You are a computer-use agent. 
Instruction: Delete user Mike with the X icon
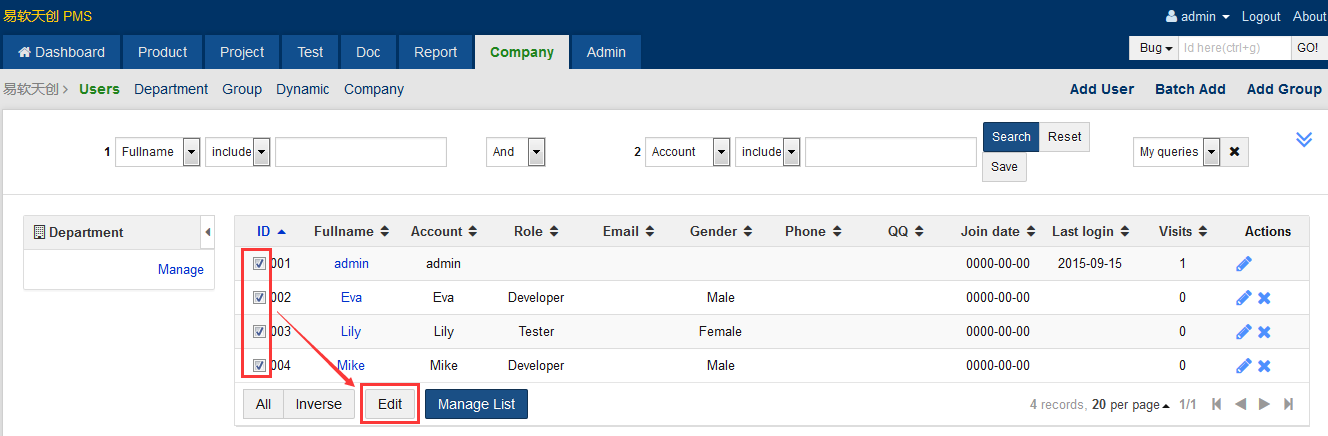pos(1264,366)
